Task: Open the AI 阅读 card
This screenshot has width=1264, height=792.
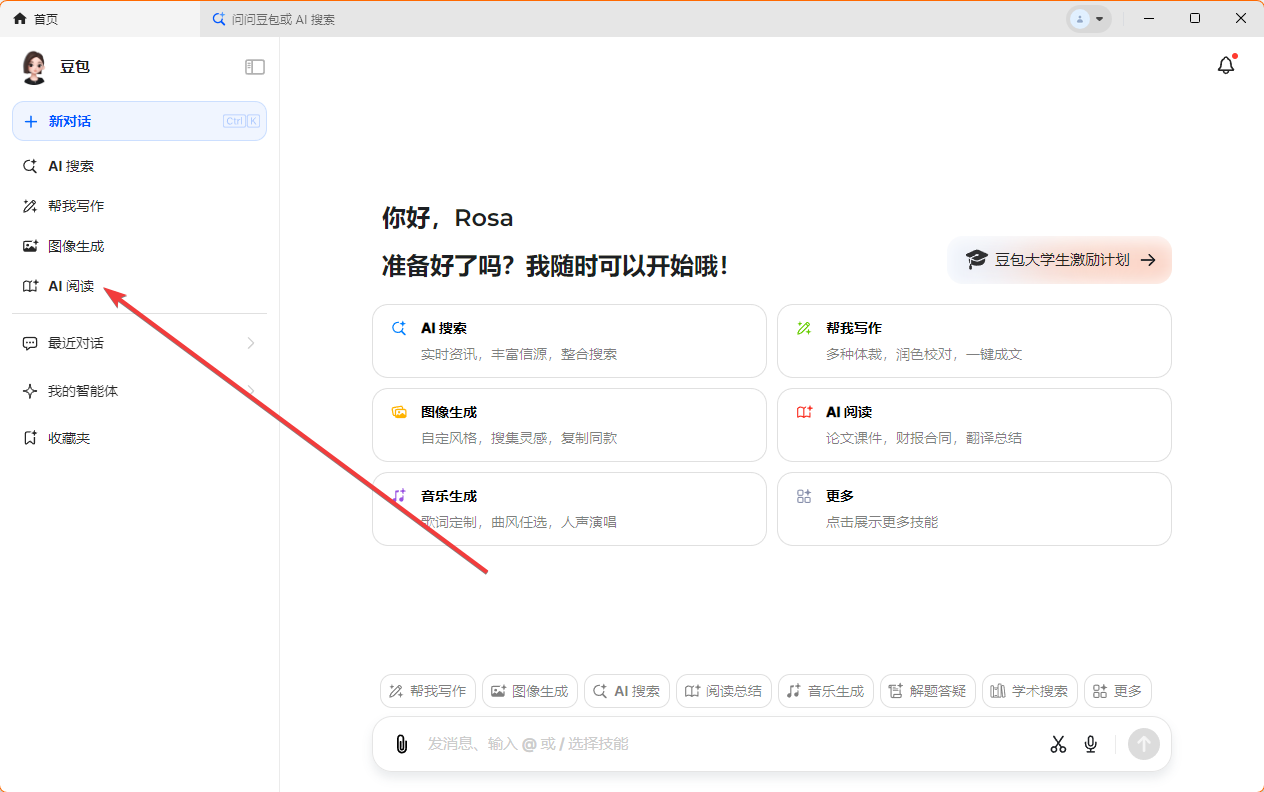Action: point(974,425)
